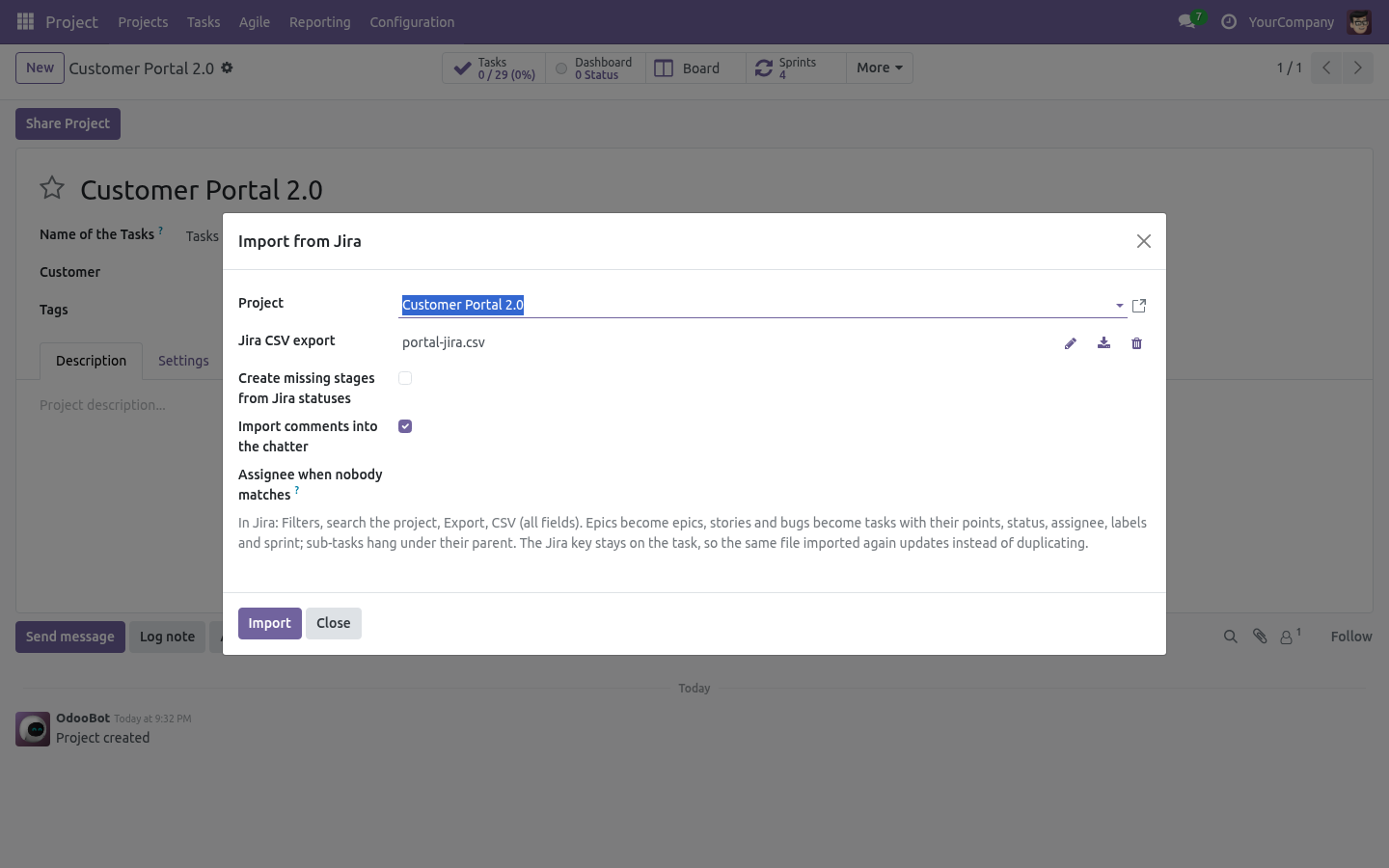Image resolution: width=1389 pixels, height=868 pixels.
Task: Edit the portal-jira.csv file with pencil
Action: coord(1071,343)
